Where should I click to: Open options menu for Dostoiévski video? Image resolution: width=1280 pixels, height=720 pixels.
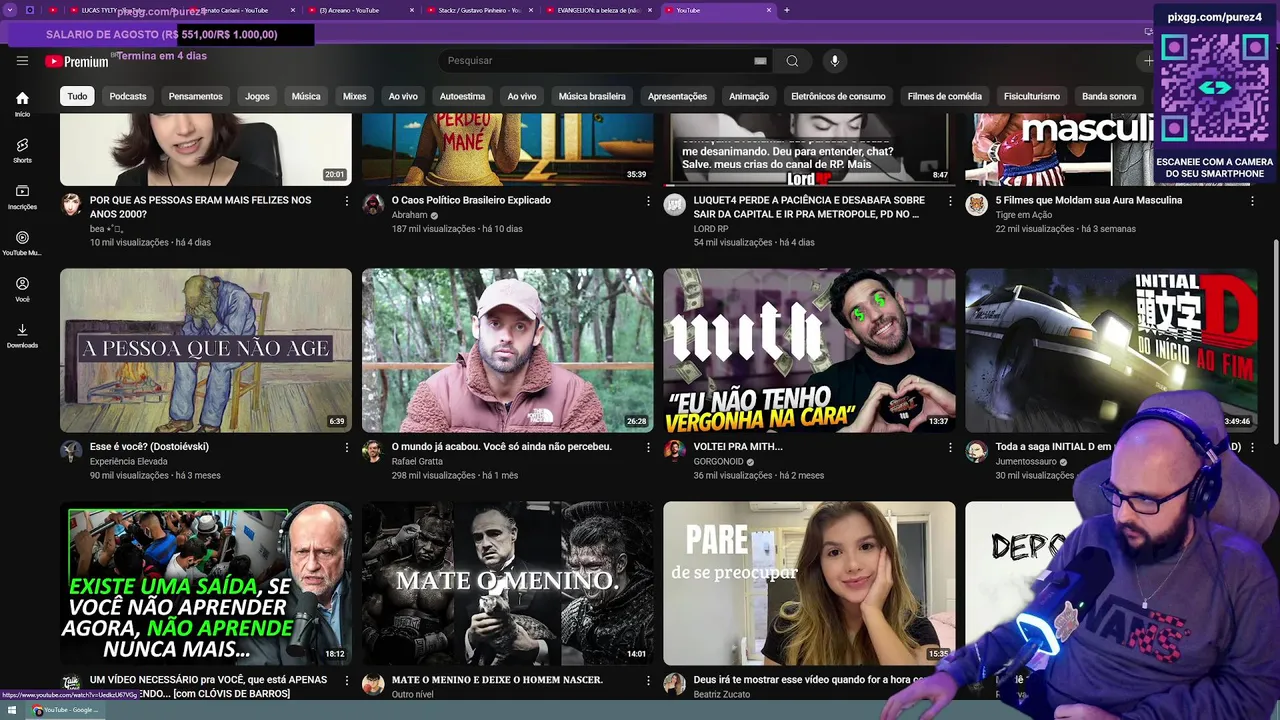pyautogui.click(x=346, y=448)
